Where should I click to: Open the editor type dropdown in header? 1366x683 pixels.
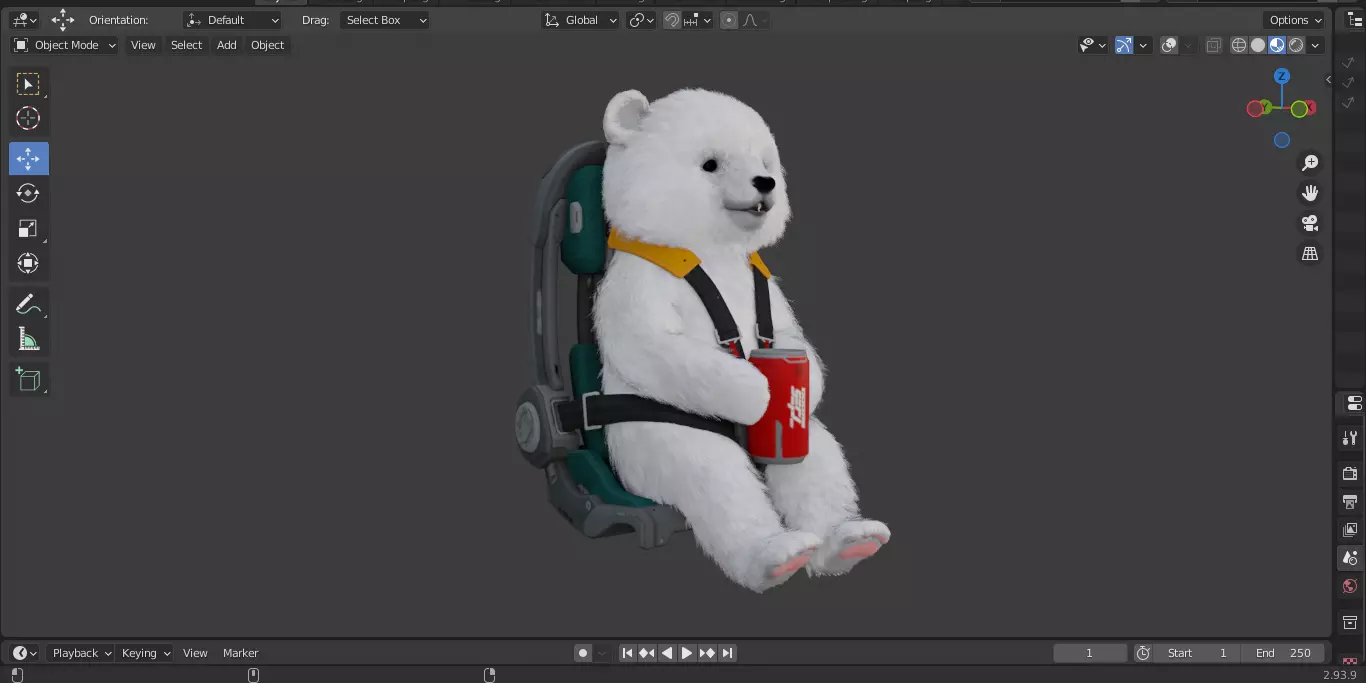[x=24, y=20]
